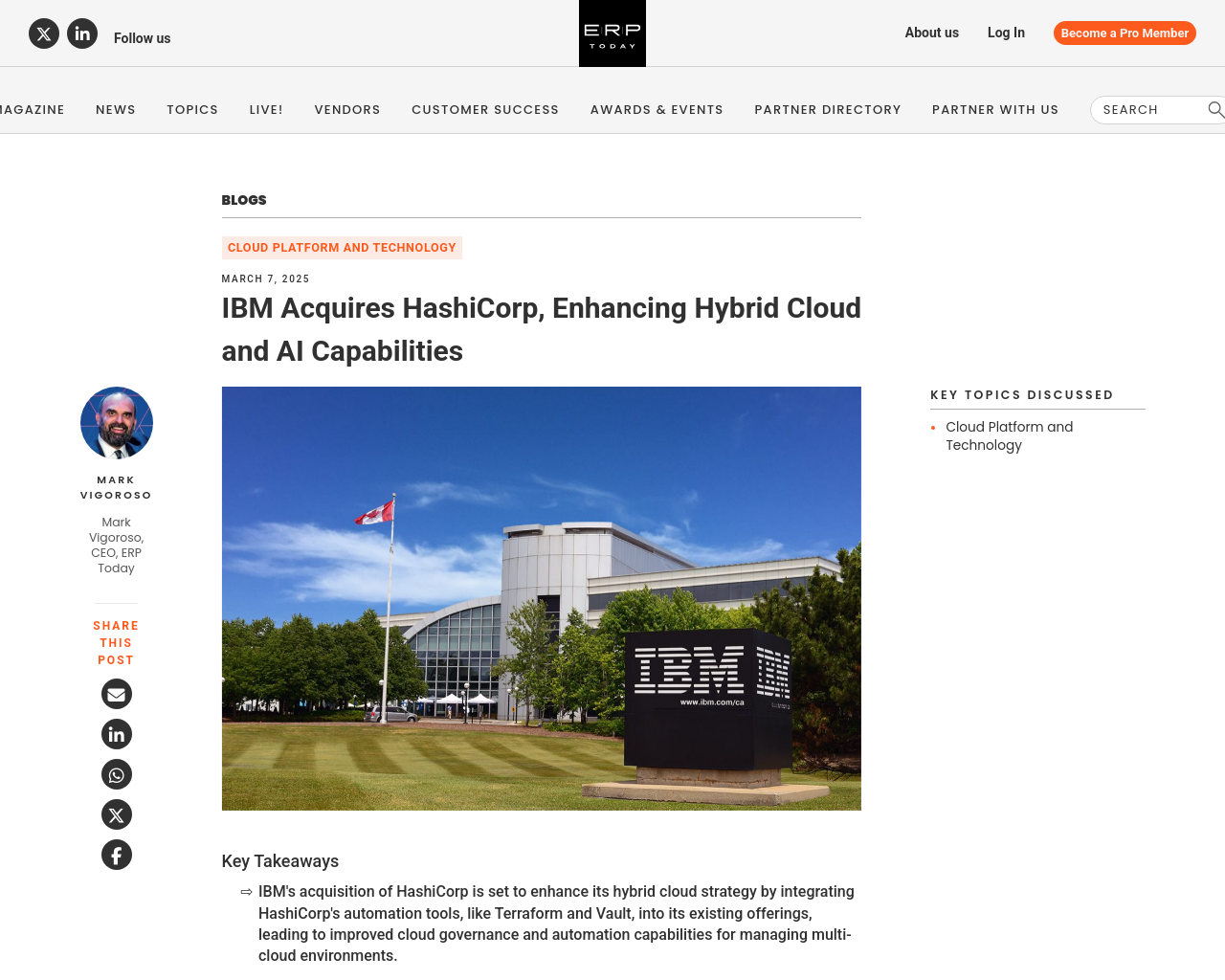1225x980 pixels.
Task: Open Cloud Platform and Technology key topic
Action: point(1010,435)
